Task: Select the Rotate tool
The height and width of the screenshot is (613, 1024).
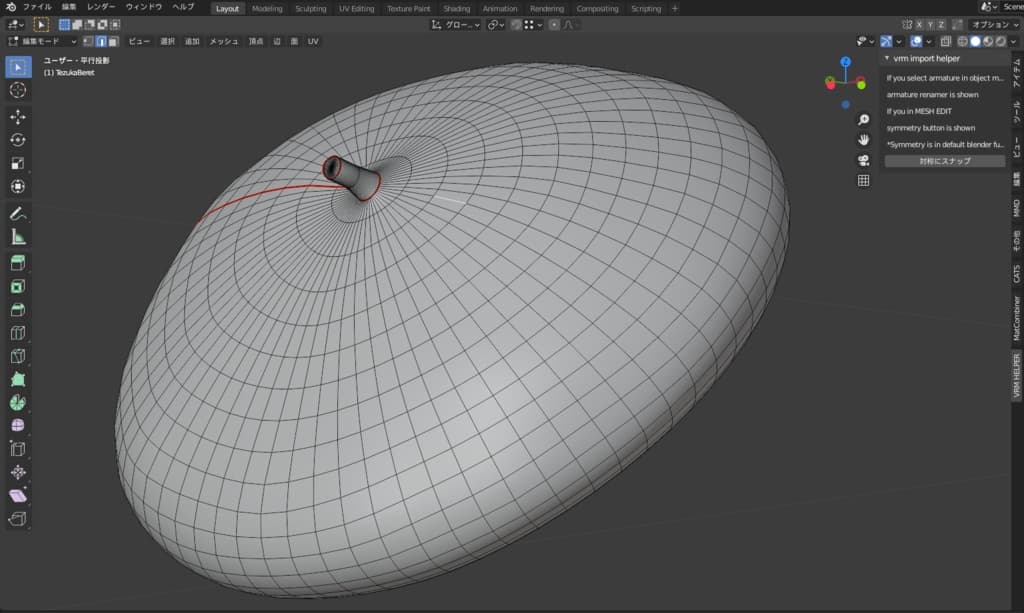Action: (17, 140)
